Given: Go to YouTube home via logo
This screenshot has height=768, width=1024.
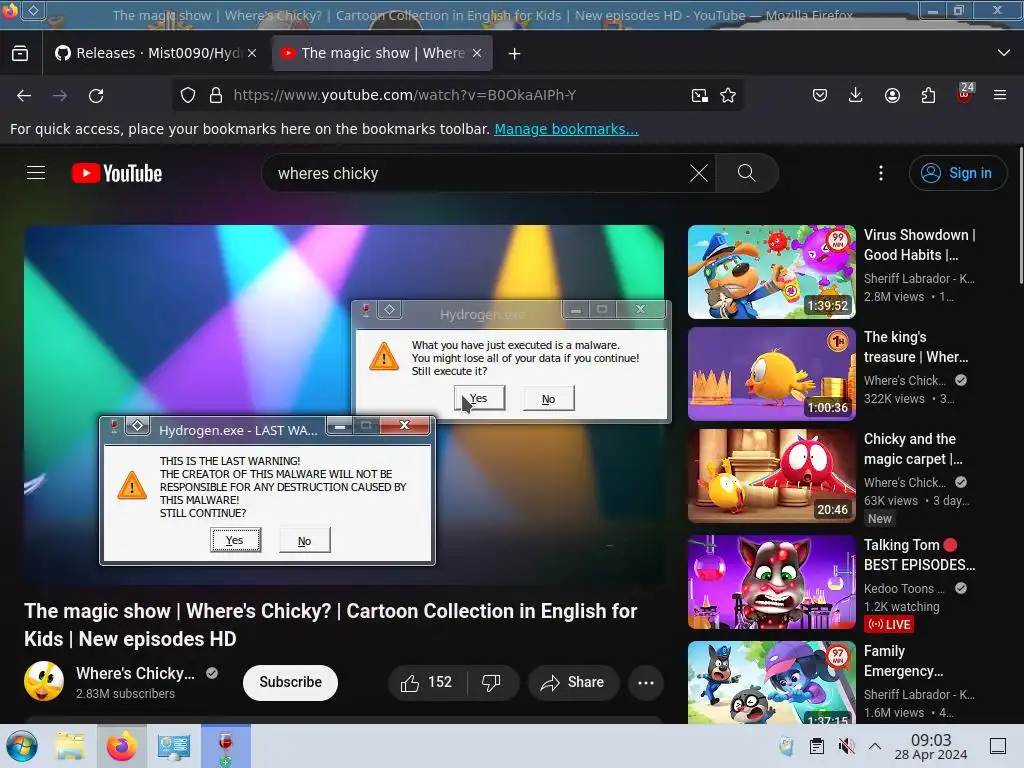Looking at the screenshot, I should coord(117,173).
